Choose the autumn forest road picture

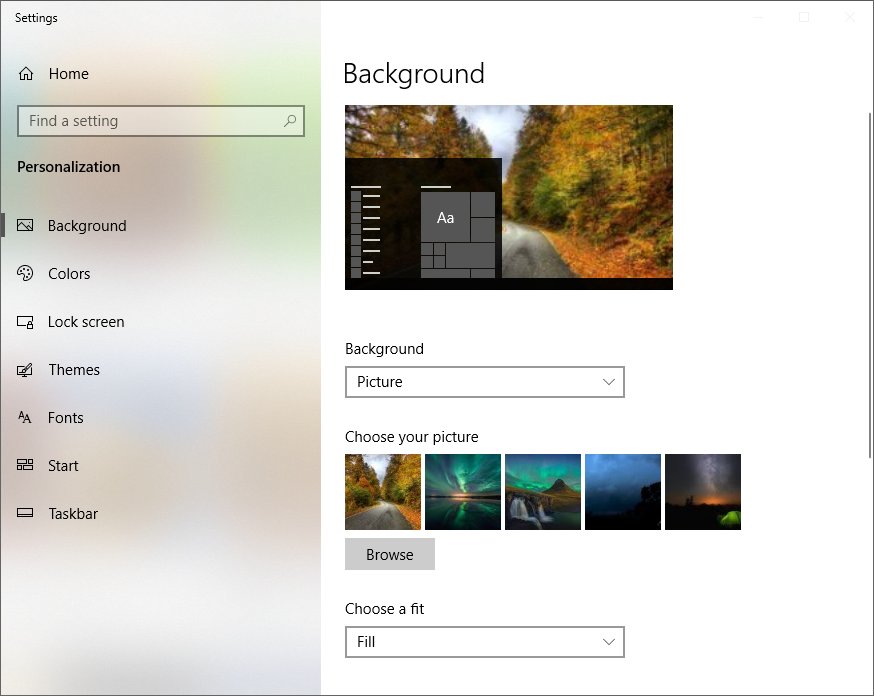pos(383,491)
